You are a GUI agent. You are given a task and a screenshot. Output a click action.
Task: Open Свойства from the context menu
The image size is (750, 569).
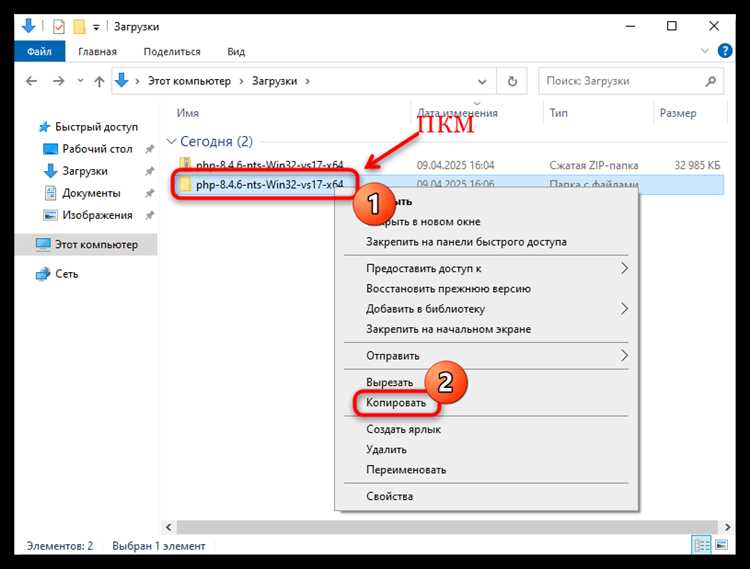click(x=486, y=496)
